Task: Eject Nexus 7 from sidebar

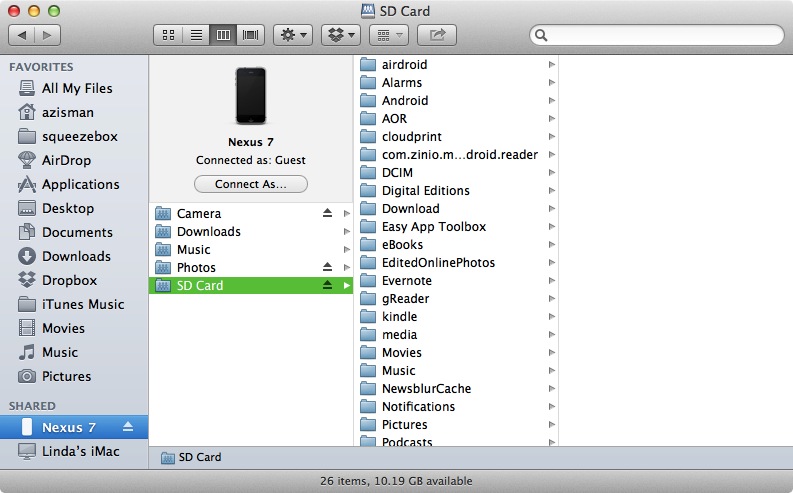Action: click(128, 427)
